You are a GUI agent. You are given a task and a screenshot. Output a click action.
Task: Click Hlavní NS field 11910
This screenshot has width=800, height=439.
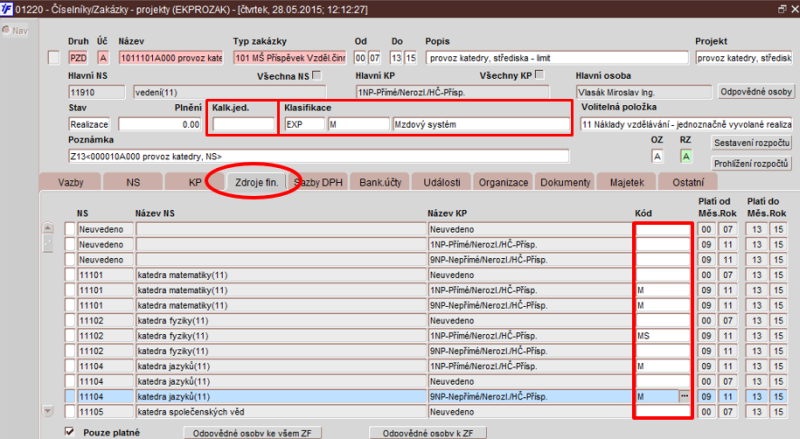coord(96,92)
